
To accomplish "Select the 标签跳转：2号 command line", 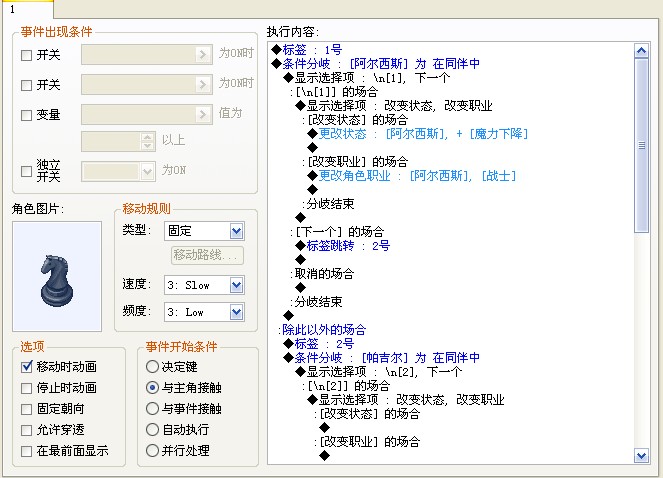I will 343,246.
